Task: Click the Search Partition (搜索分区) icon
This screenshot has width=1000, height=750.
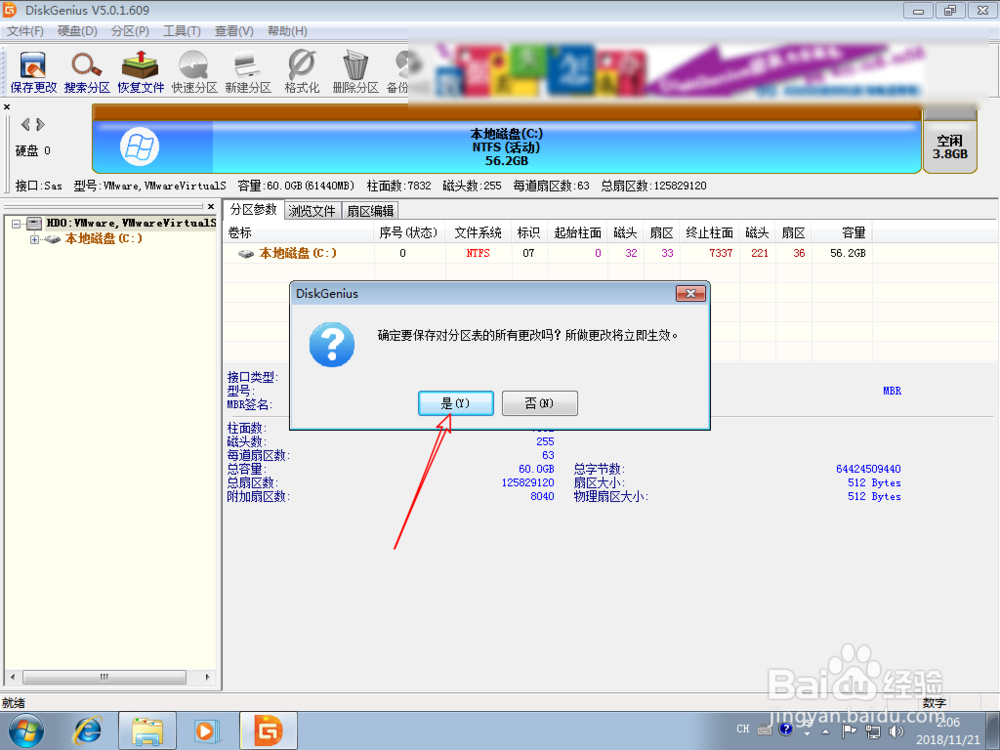Action: pyautogui.click(x=87, y=72)
